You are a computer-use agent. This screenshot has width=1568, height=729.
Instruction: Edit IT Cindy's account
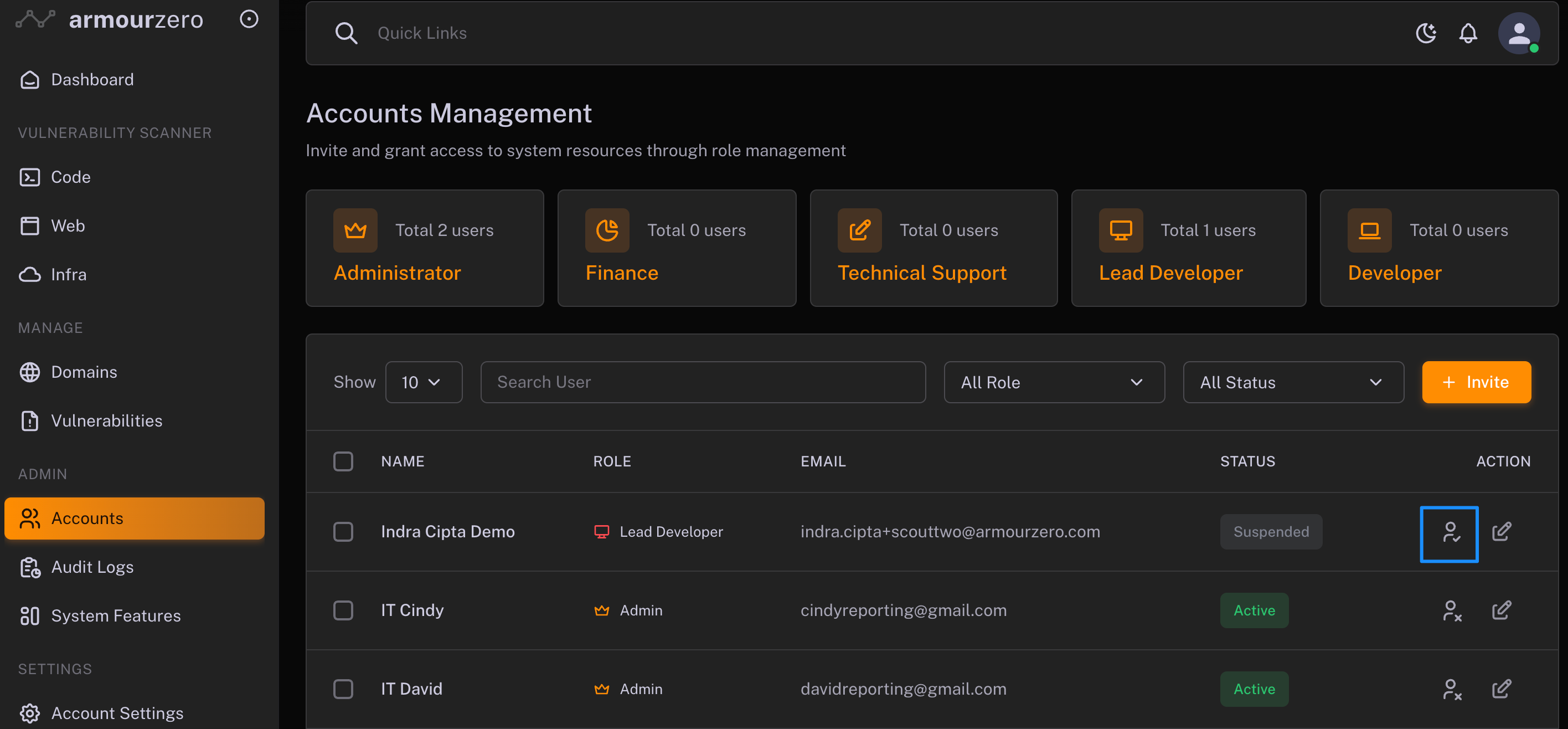1501,610
